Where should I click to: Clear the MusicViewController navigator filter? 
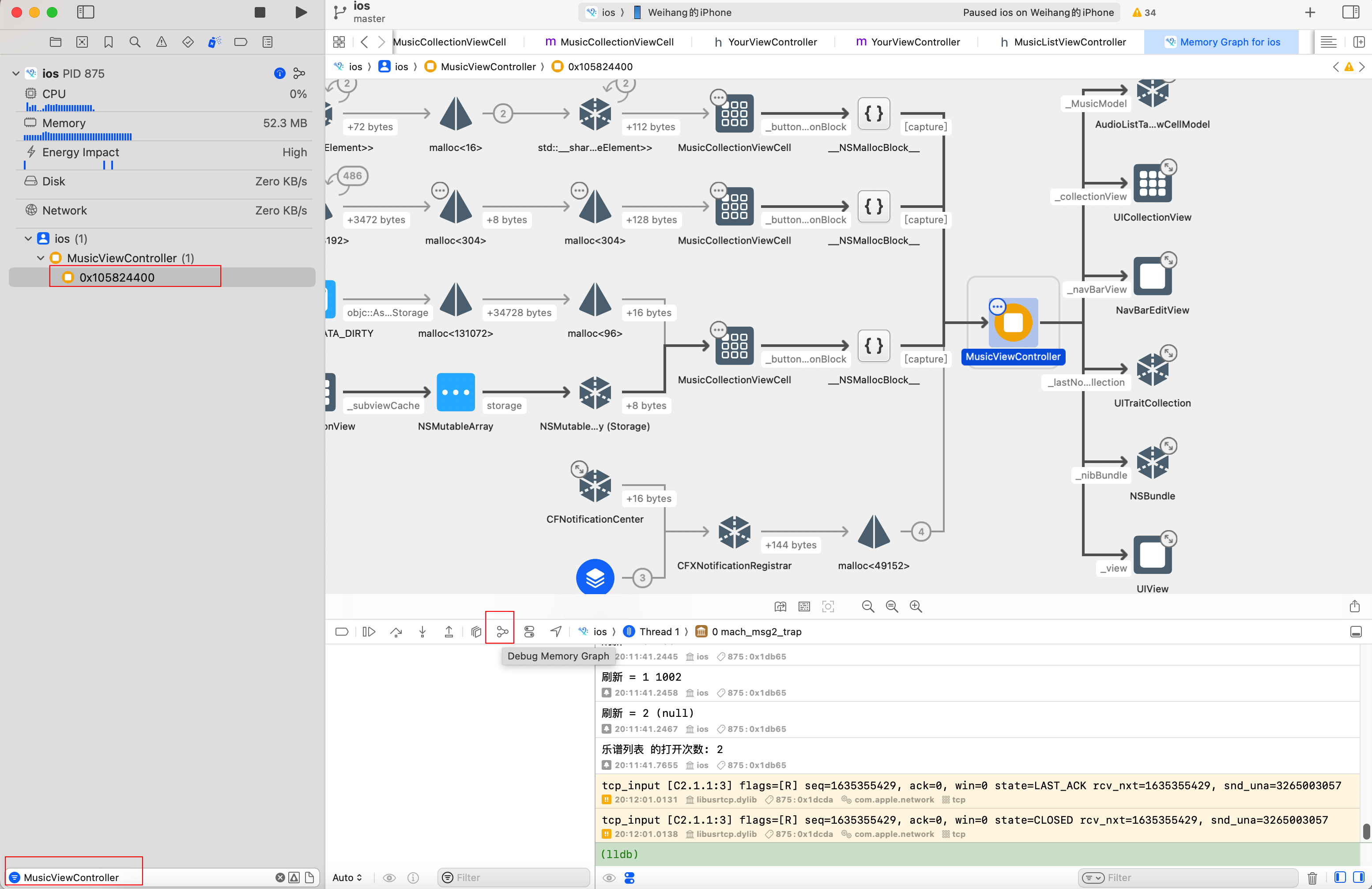[x=280, y=878]
